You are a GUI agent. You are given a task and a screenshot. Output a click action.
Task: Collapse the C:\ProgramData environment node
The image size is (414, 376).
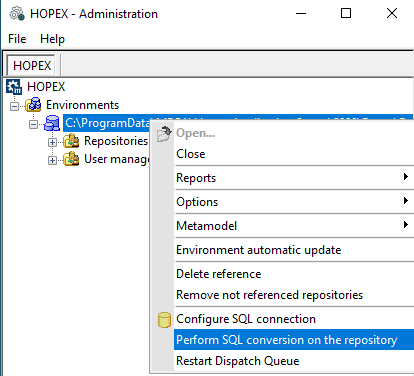click(x=33, y=125)
